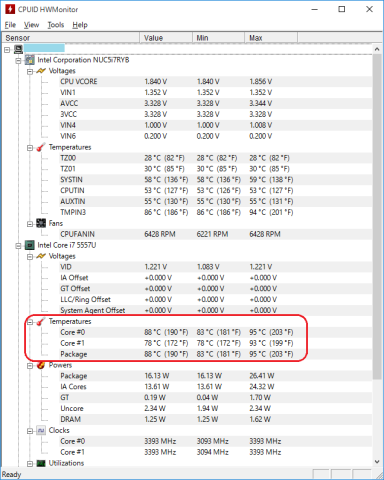Select the DRAM power row

pyautogui.click(x=215, y=419)
